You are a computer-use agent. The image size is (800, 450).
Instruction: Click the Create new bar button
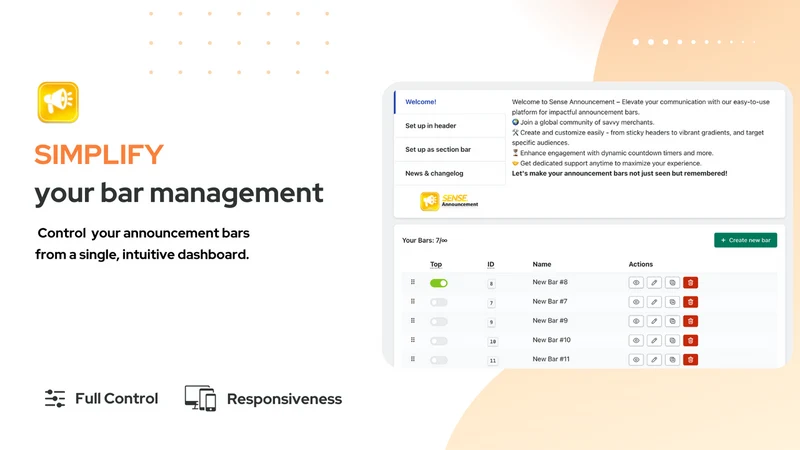745,240
